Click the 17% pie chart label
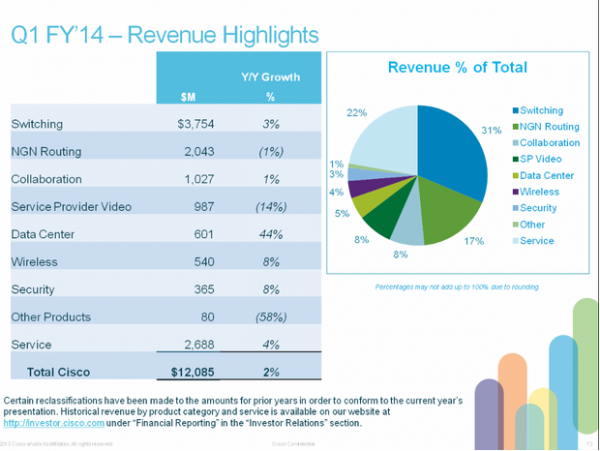The width and height of the screenshot is (600, 451). point(474,241)
